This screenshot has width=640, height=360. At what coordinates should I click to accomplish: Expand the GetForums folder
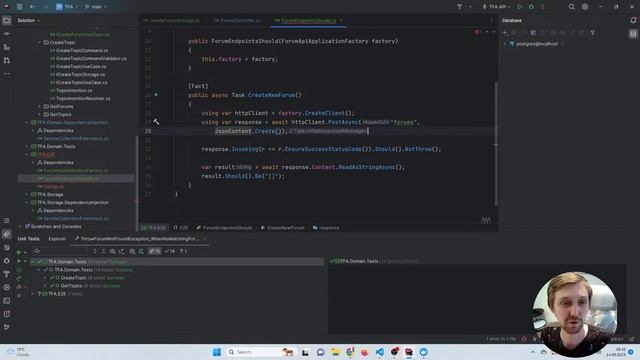[x=40, y=107]
